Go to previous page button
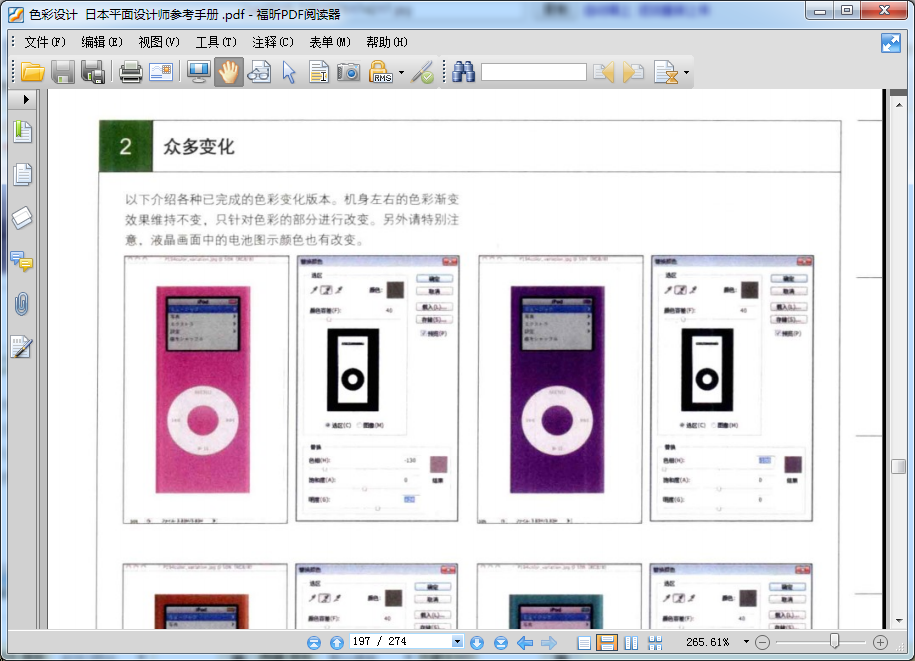The image size is (915, 661). (x=337, y=642)
